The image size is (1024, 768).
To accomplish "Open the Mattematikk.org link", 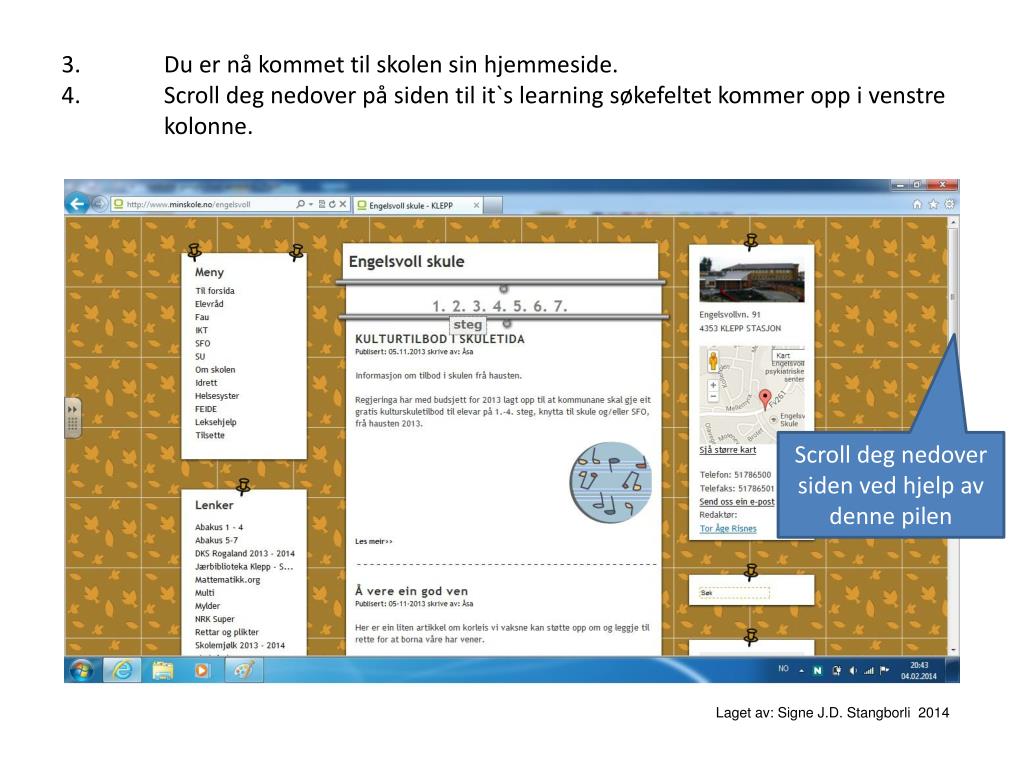I will click(x=227, y=579).
